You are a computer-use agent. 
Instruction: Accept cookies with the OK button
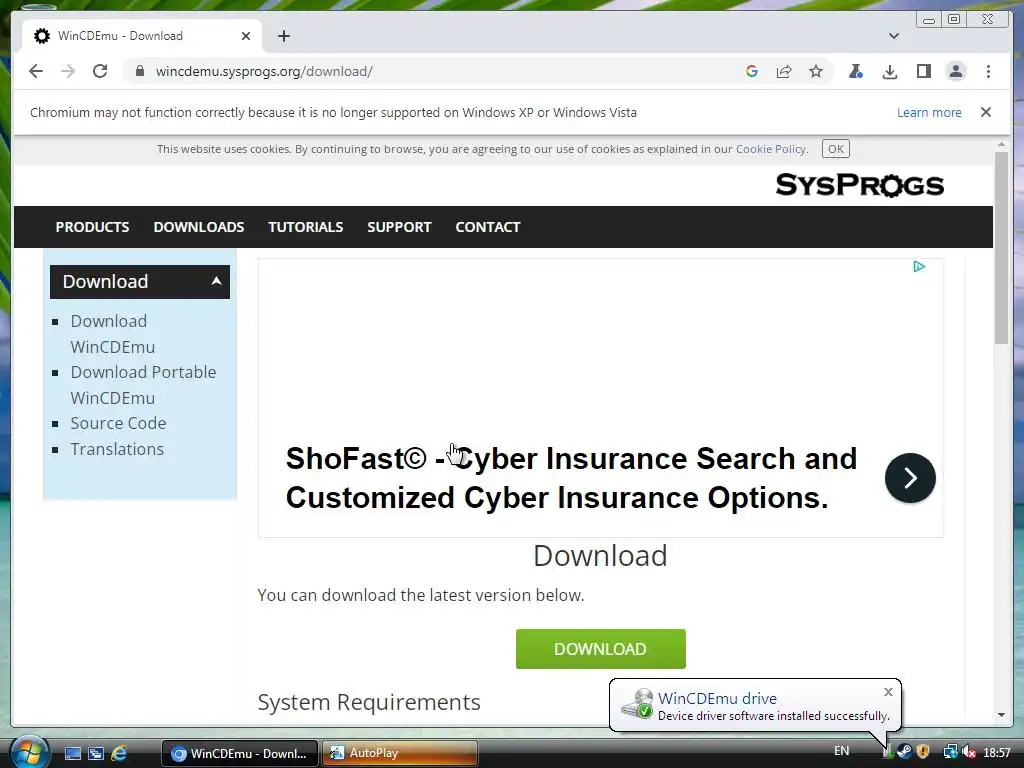click(835, 149)
